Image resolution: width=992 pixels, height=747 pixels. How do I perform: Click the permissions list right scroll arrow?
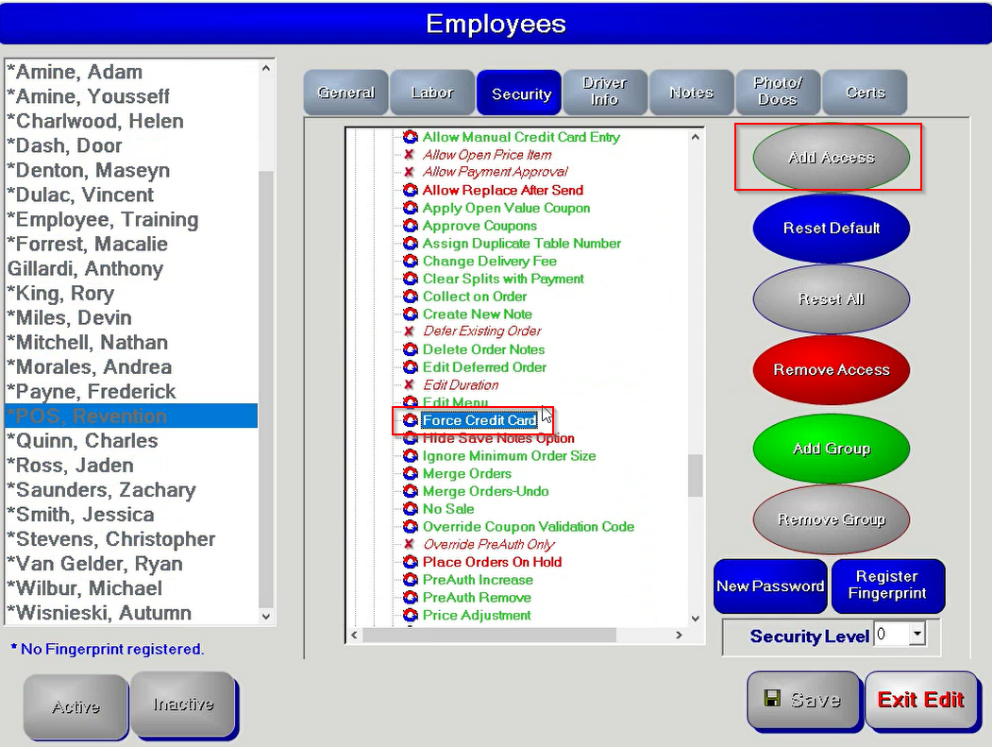[679, 635]
